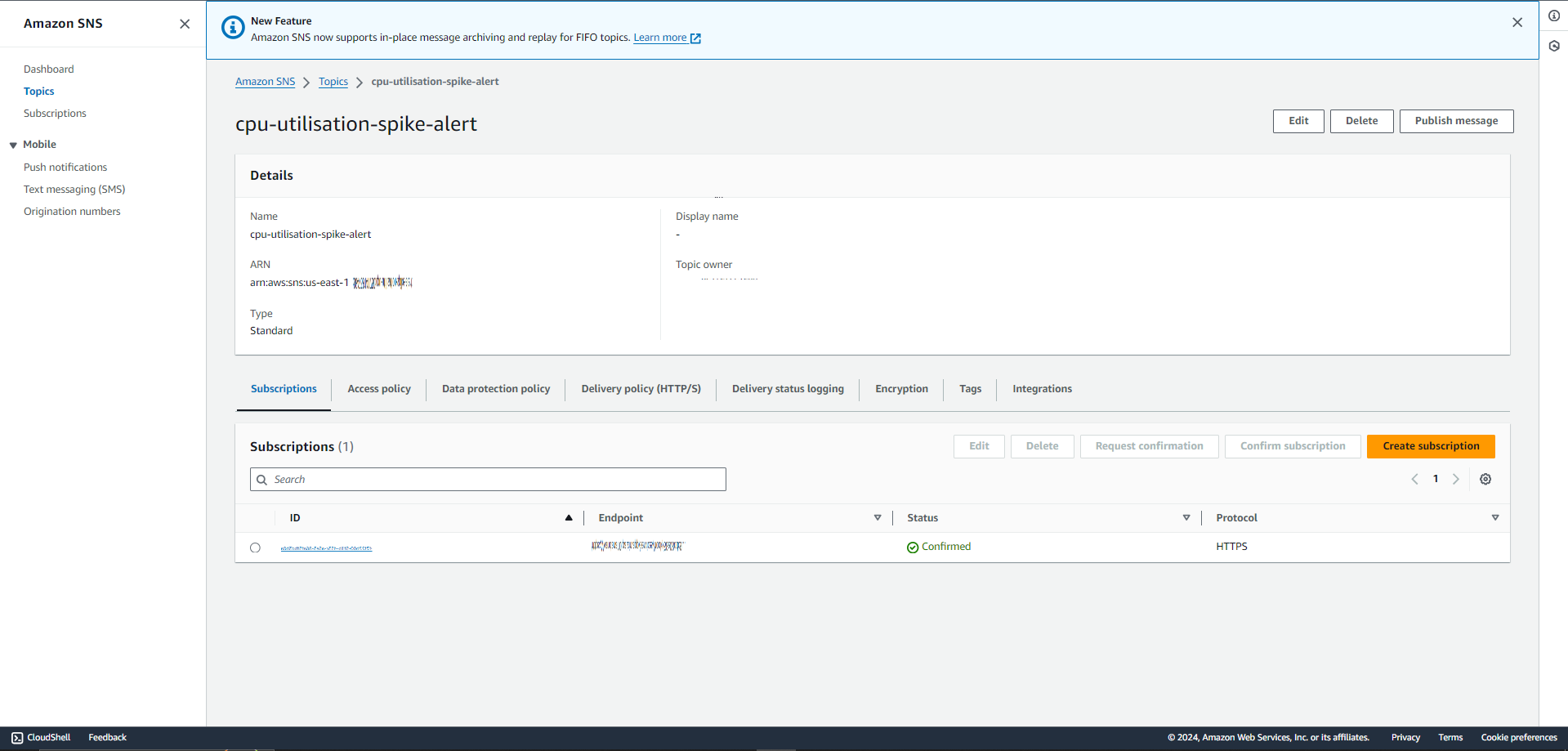The image size is (1568, 751).
Task: Click the Confirmed status checkmark icon
Action: pos(913,548)
